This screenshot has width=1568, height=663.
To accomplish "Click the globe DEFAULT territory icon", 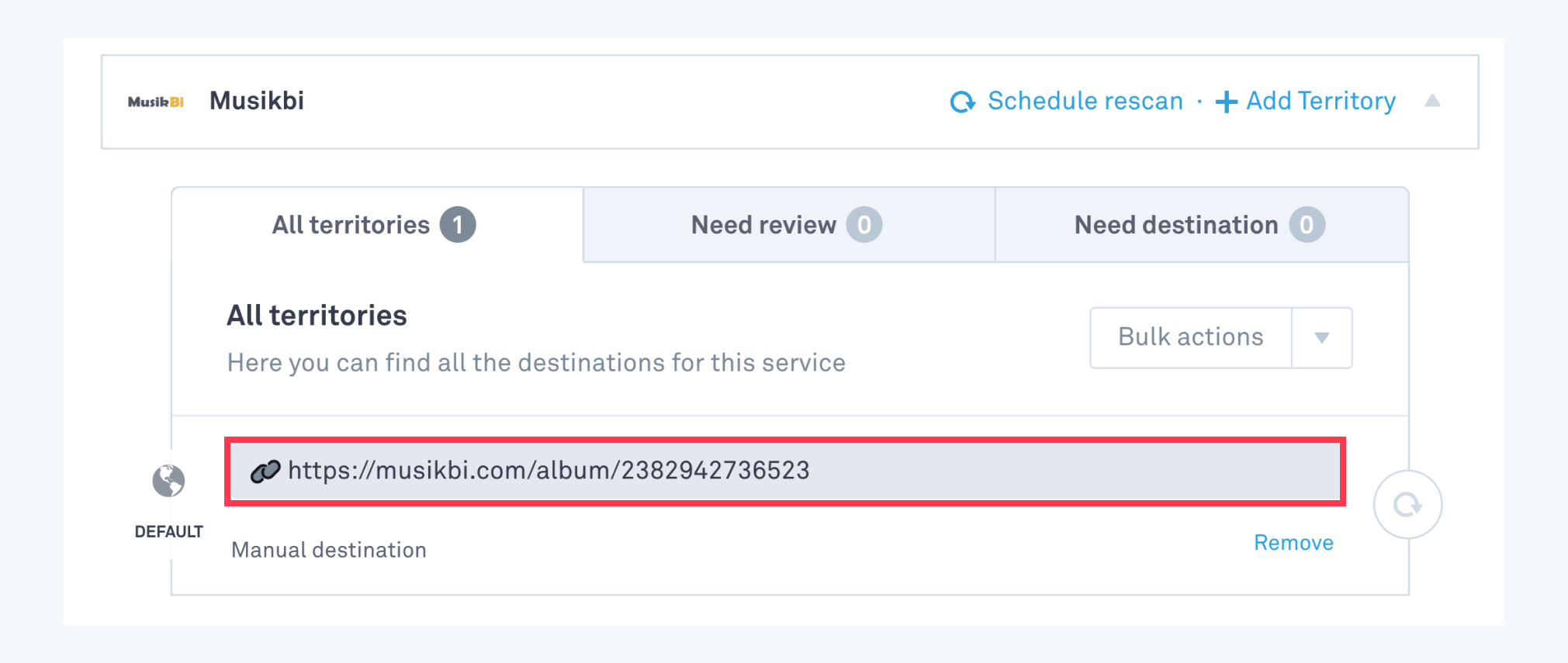I will (x=168, y=481).
